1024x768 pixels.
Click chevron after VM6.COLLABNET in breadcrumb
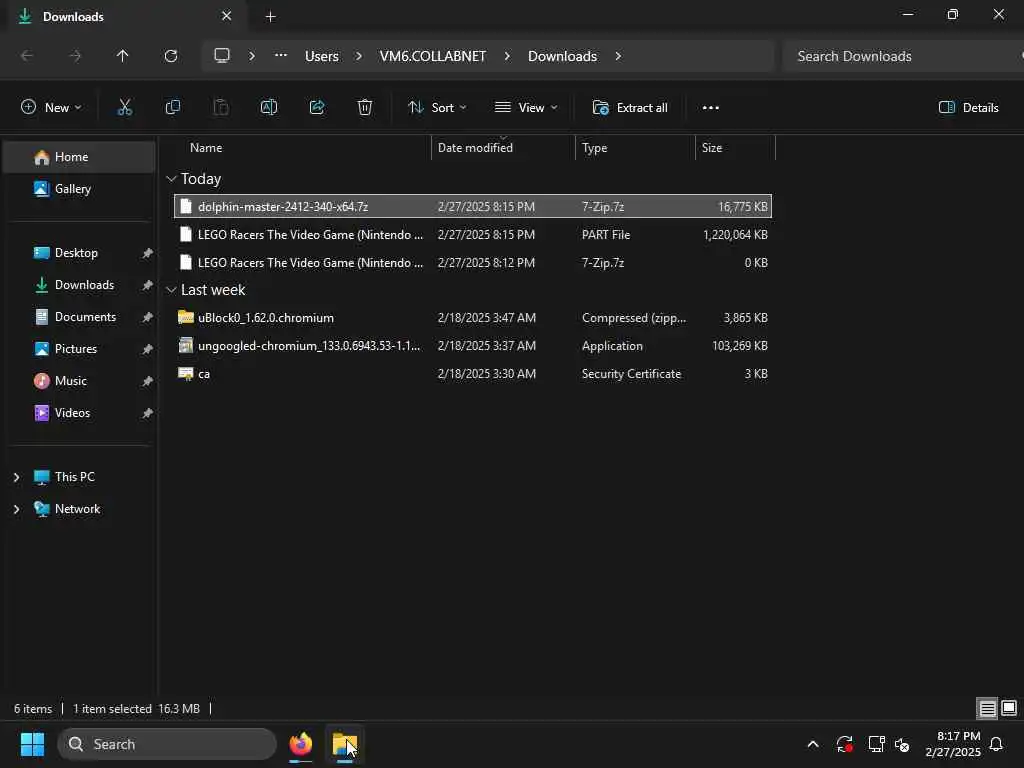507,56
